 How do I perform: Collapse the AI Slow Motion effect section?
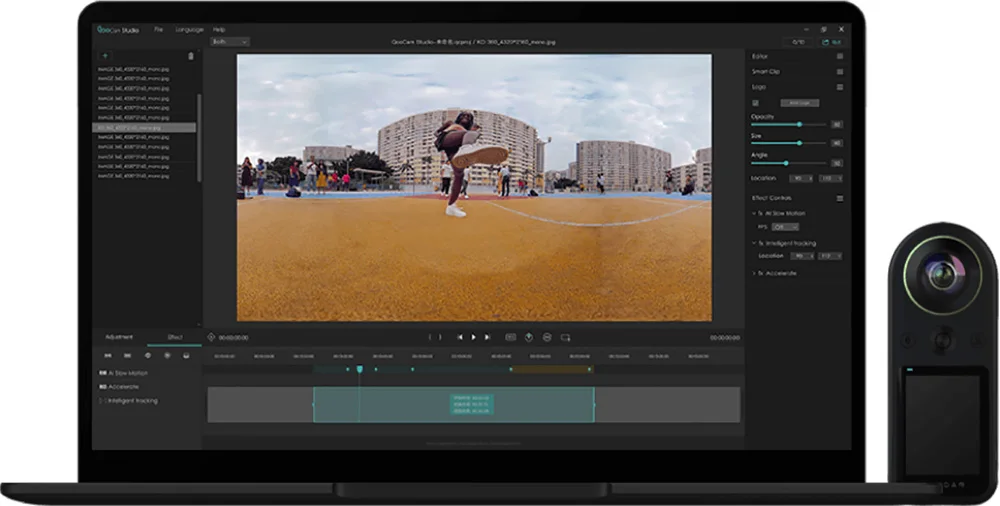tap(754, 213)
